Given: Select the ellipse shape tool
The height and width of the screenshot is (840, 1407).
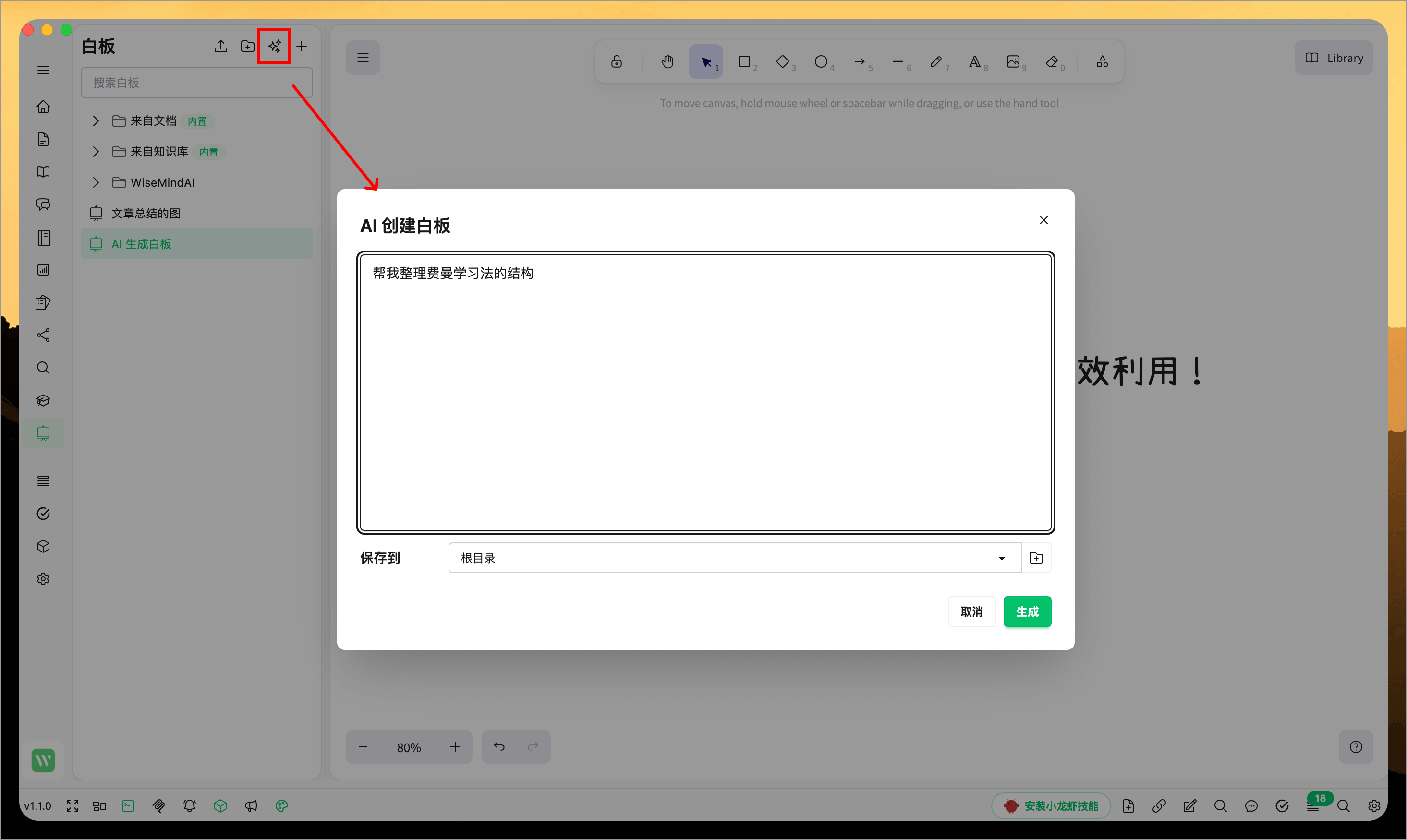Looking at the screenshot, I should click(821, 62).
